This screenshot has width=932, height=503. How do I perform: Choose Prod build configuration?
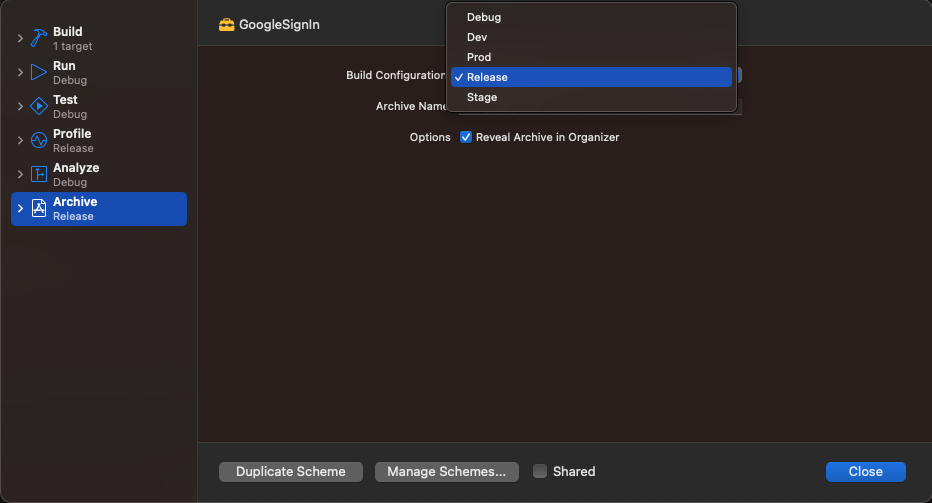pyautogui.click(x=591, y=57)
